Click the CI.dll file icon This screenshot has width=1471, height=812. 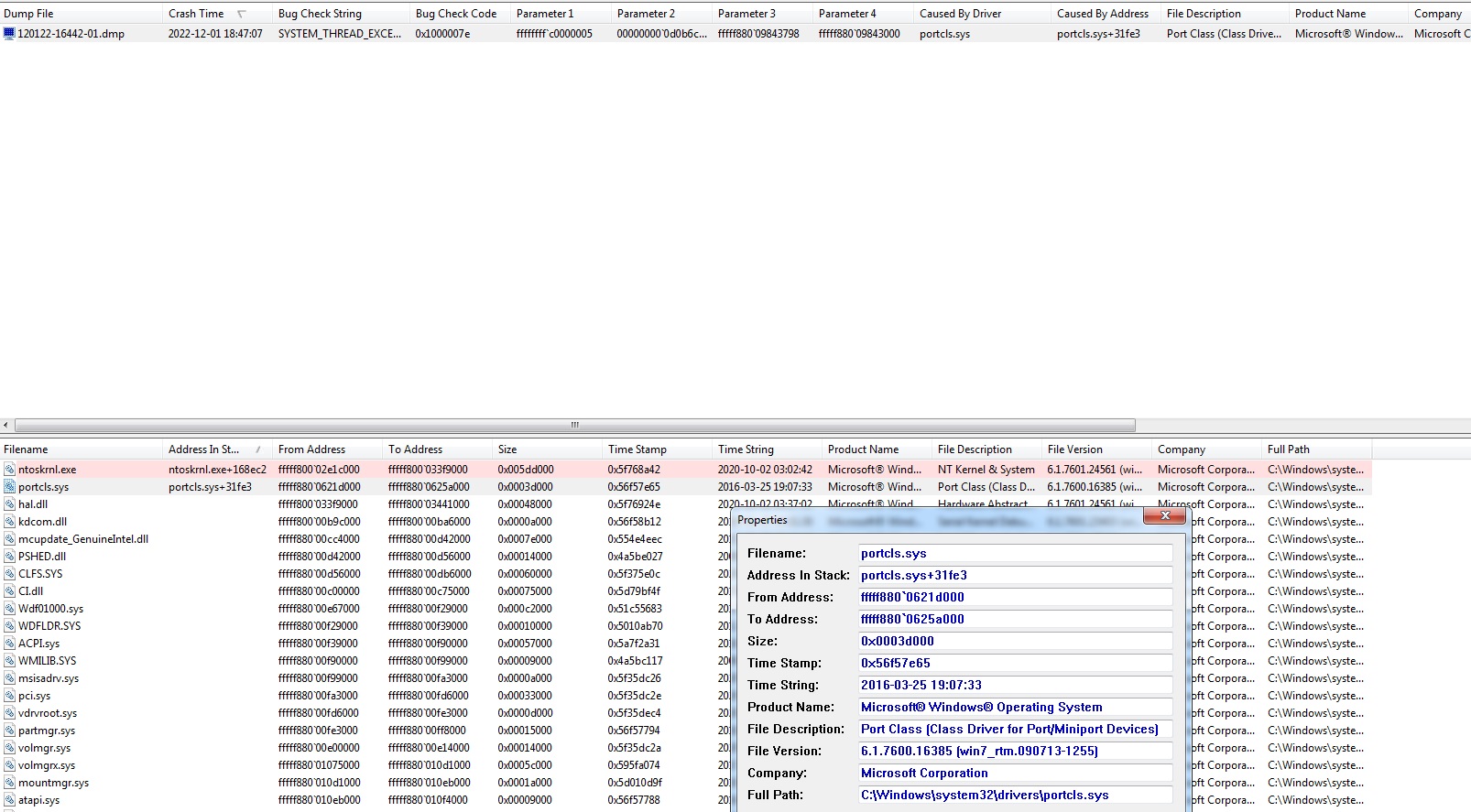coord(9,591)
